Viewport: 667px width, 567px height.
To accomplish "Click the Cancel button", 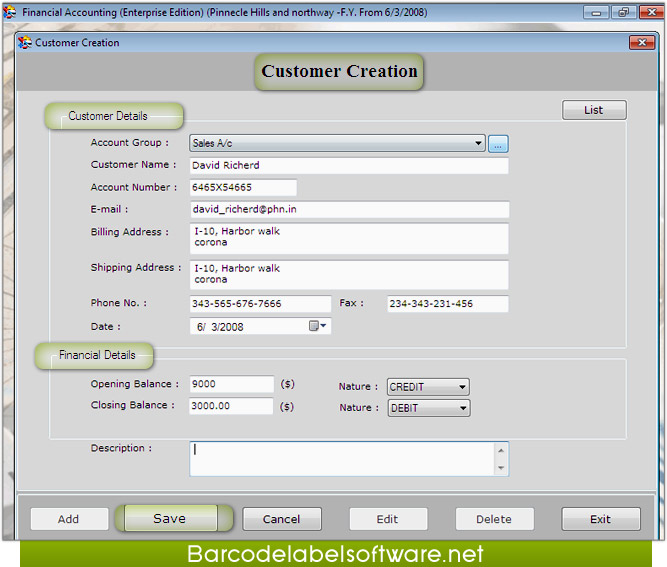I will [282, 519].
